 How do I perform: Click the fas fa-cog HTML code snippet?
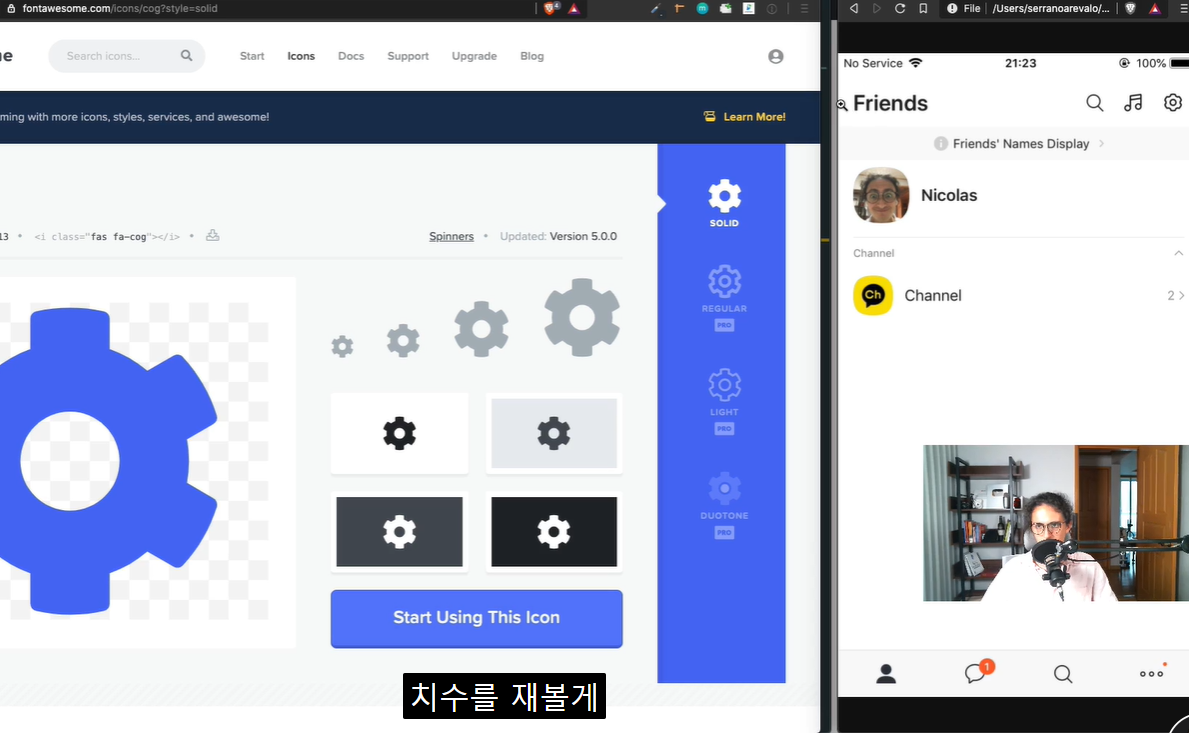tap(107, 237)
